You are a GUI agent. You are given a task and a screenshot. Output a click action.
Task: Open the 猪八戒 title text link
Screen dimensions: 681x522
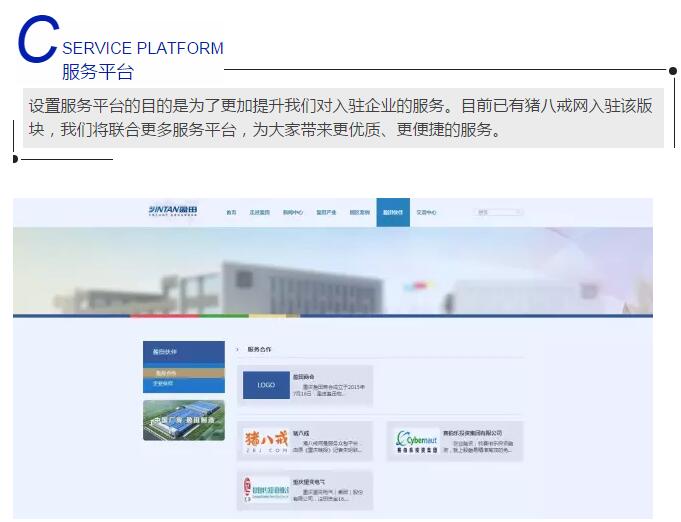(x=301, y=433)
